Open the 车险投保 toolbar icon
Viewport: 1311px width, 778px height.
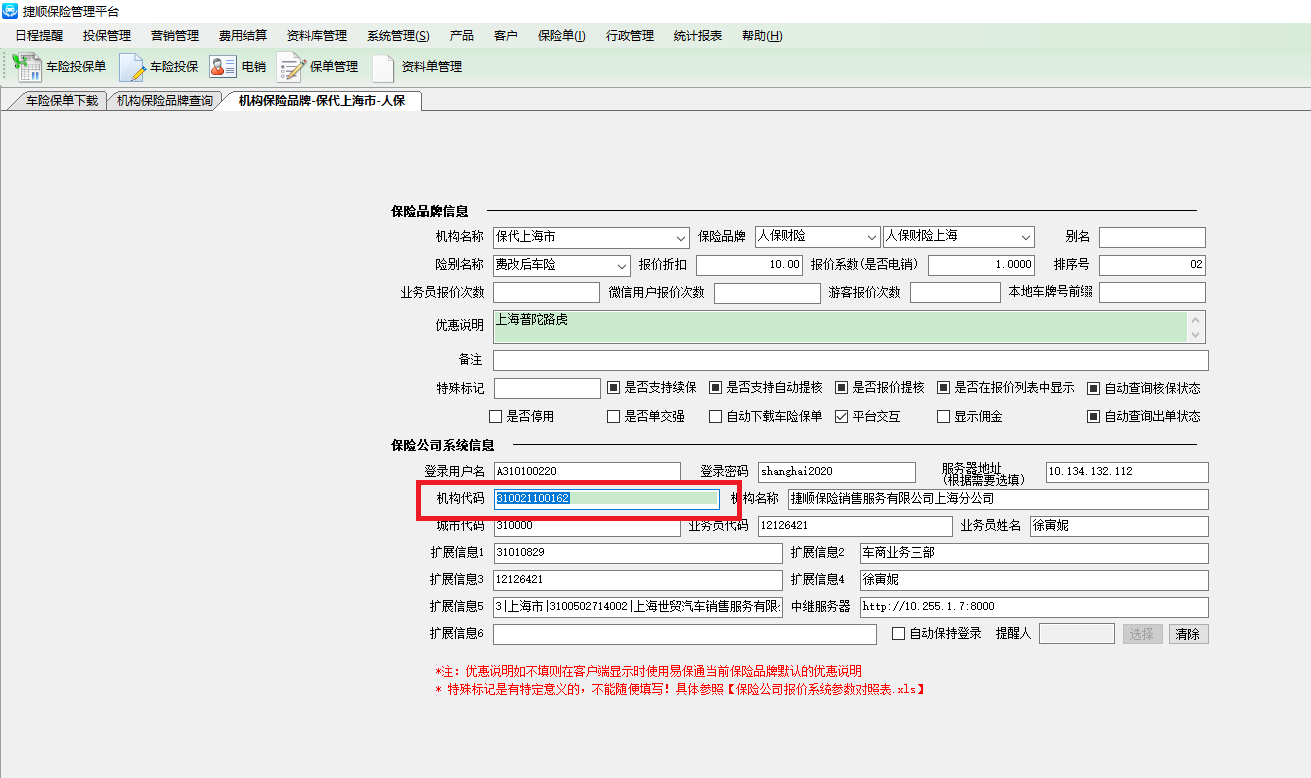point(132,67)
